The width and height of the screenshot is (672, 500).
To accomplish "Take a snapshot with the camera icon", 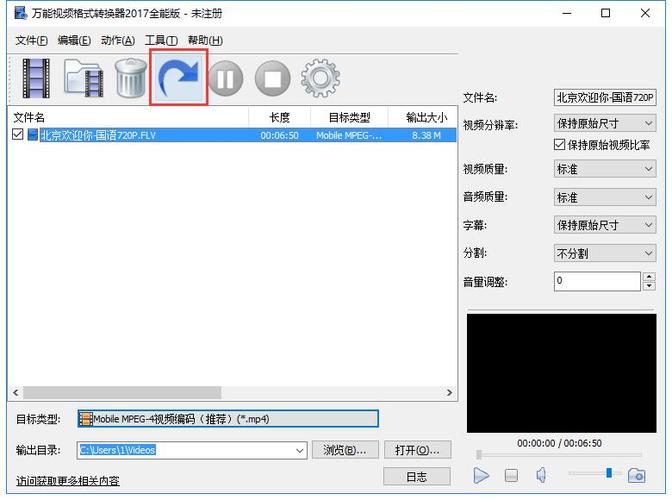I will pyautogui.click(x=637, y=475).
